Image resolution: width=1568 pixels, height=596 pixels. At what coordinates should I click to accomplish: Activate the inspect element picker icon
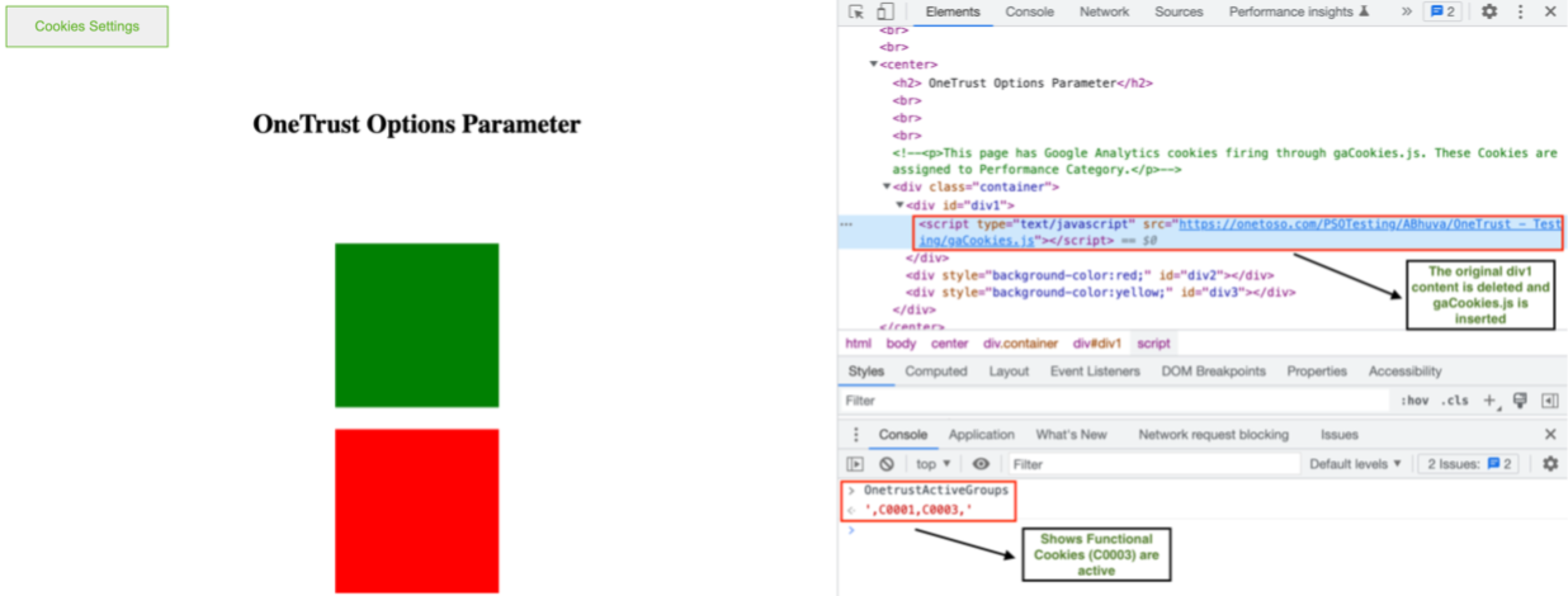856,12
